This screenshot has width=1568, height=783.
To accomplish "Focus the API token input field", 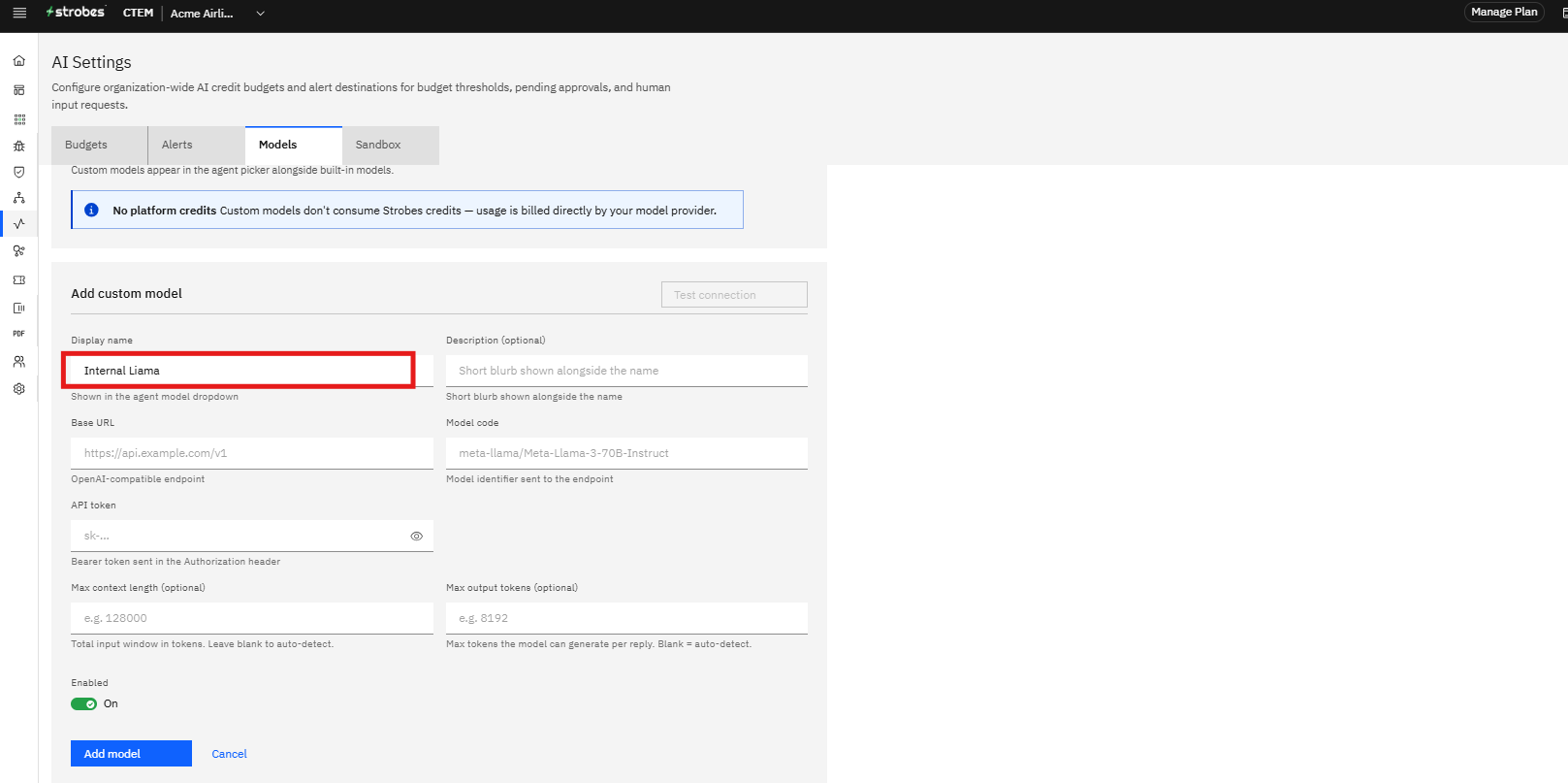I will 252,536.
